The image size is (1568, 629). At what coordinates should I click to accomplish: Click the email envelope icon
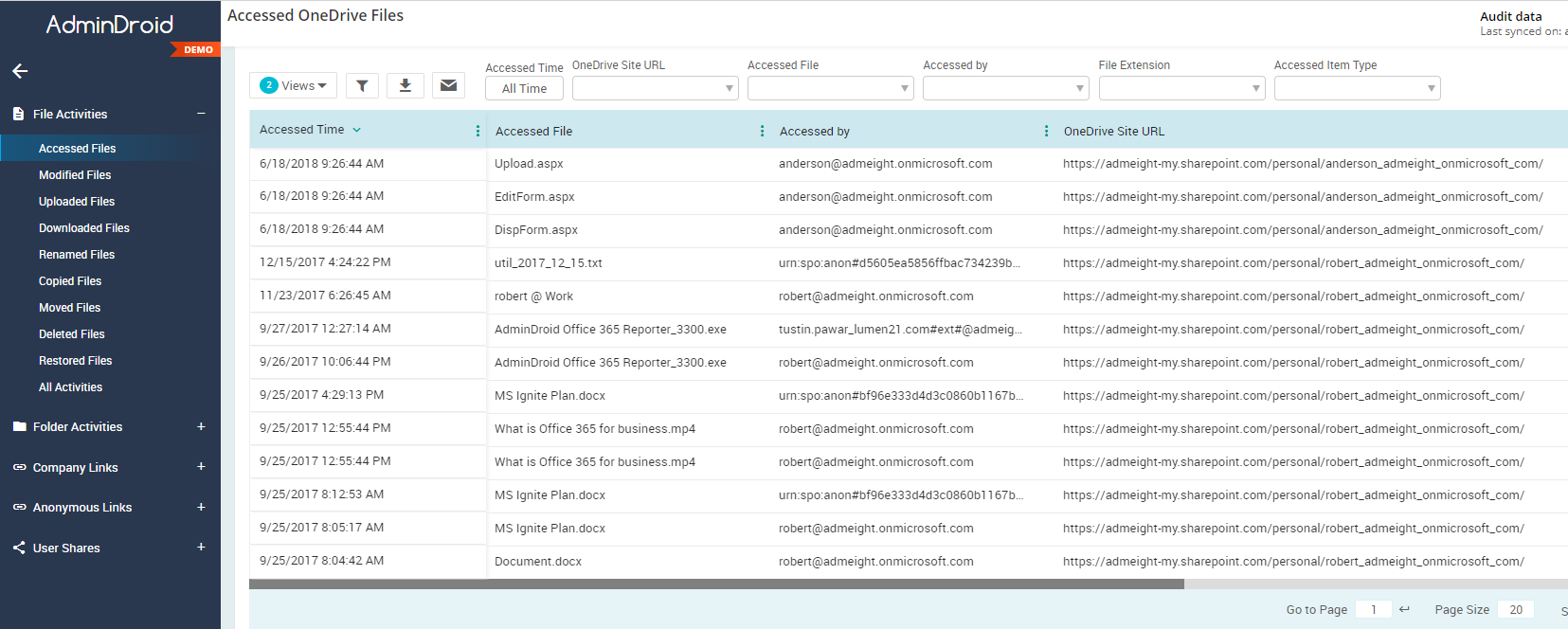(x=448, y=86)
